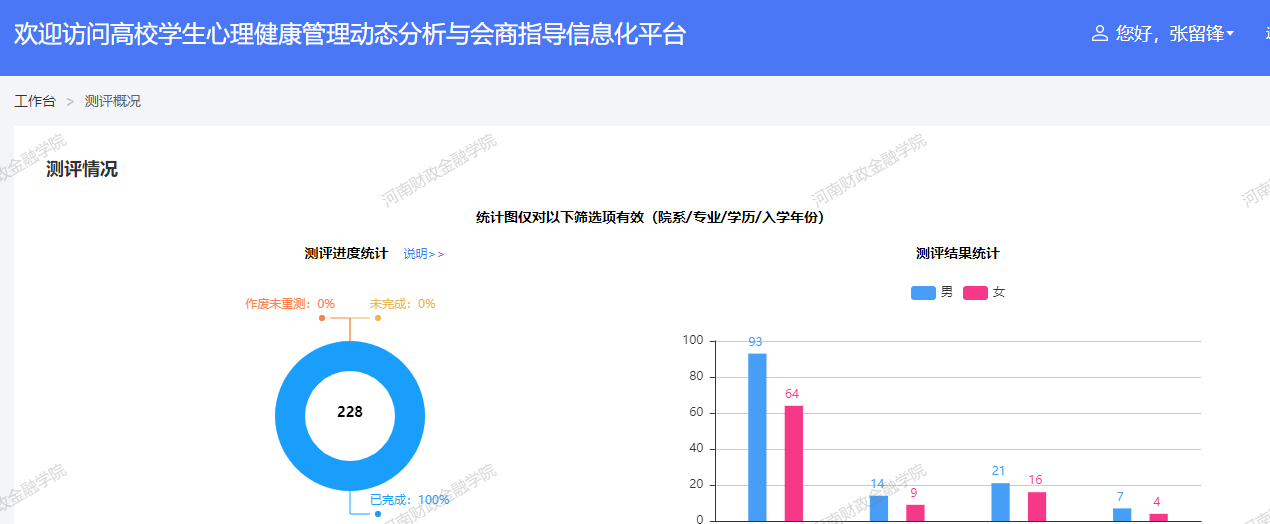Screen dimensions: 1270x524
Task: Click the pink bar labeled 16
Action: (x=1037, y=506)
